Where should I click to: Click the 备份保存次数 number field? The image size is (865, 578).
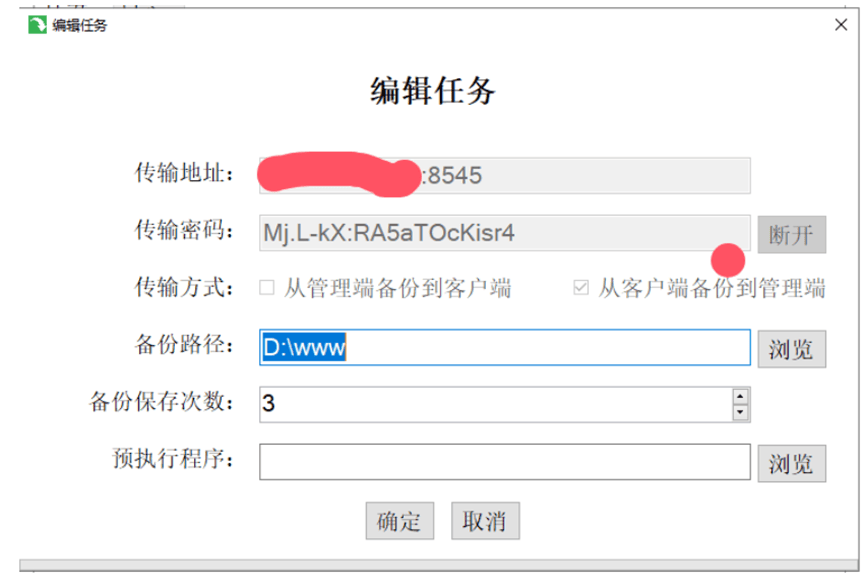(496, 404)
